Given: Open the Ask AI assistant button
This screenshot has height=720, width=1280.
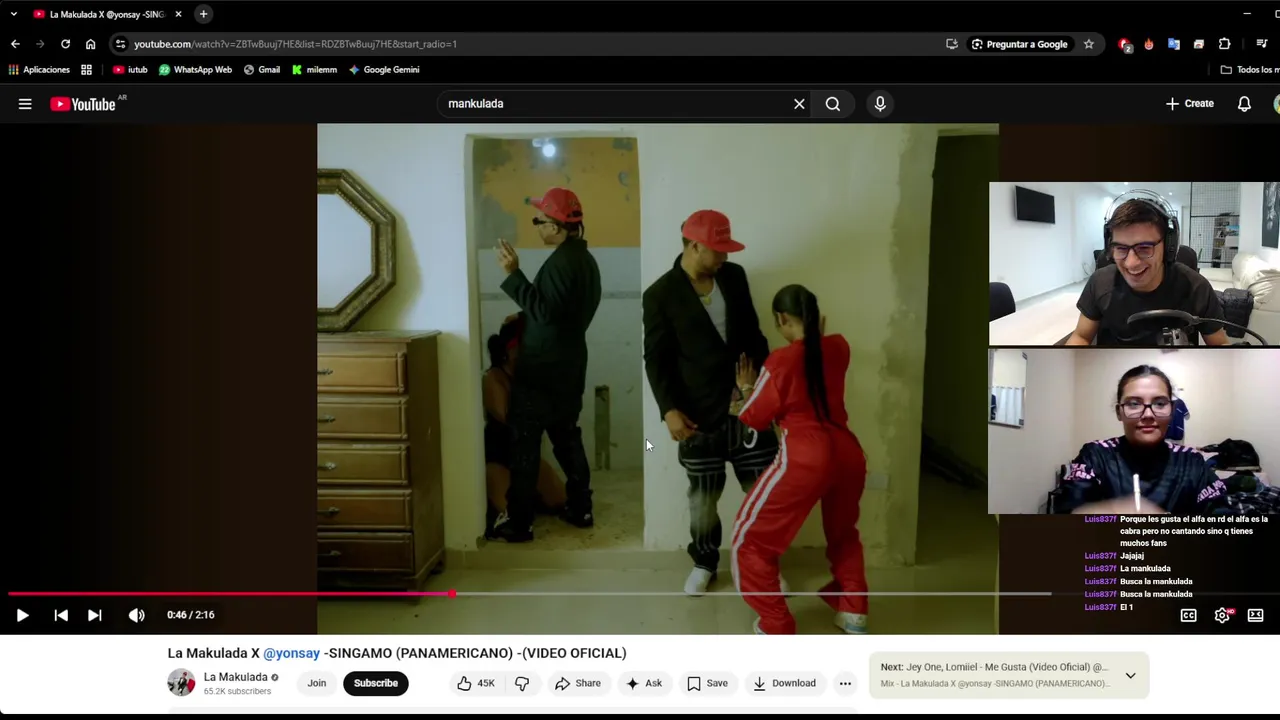Looking at the screenshot, I should click(643, 683).
